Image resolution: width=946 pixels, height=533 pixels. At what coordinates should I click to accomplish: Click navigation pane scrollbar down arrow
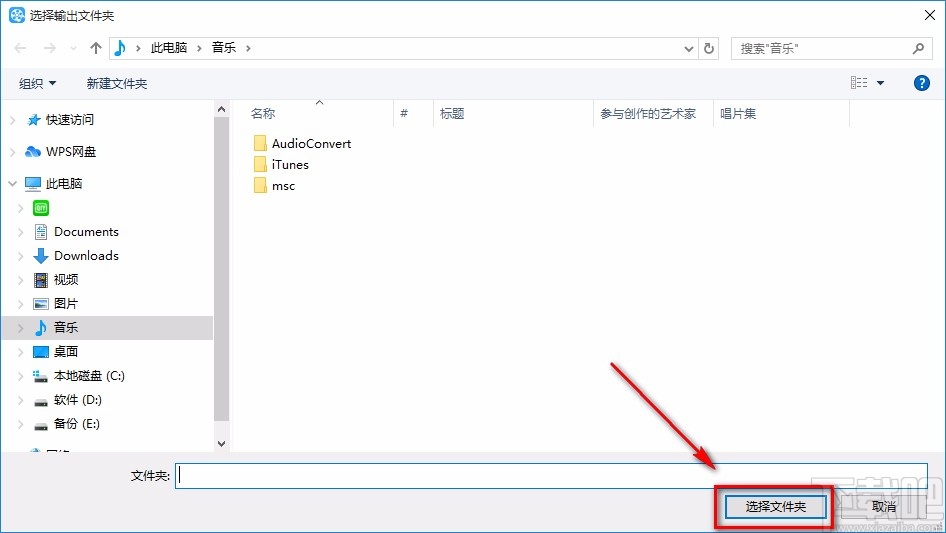[x=221, y=444]
